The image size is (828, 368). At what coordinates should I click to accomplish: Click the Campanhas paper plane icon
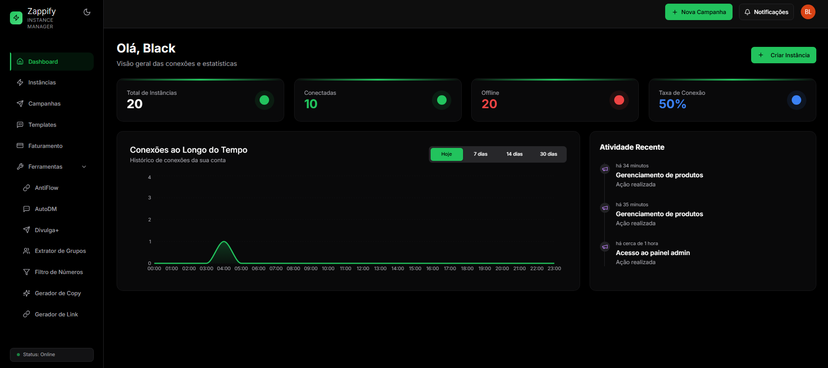click(x=20, y=103)
